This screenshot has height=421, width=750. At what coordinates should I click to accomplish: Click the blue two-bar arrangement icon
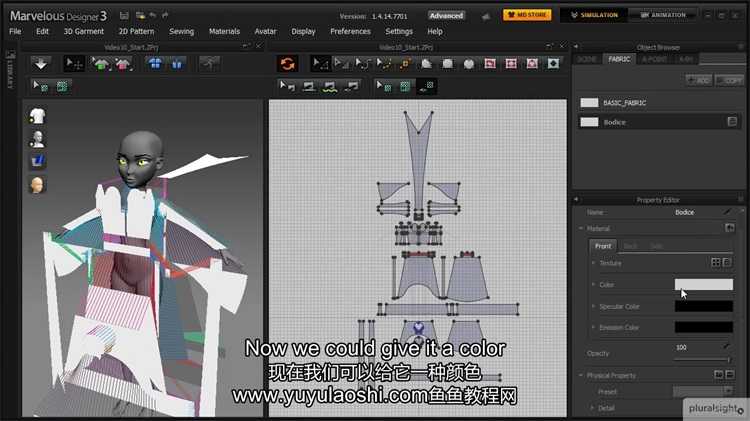click(177, 64)
